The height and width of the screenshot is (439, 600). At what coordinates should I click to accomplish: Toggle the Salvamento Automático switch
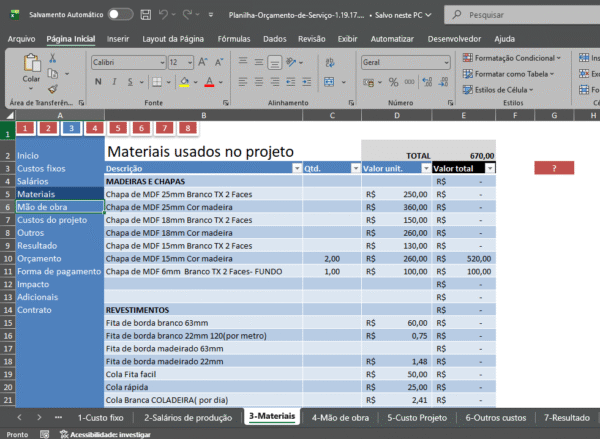(x=121, y=15)
